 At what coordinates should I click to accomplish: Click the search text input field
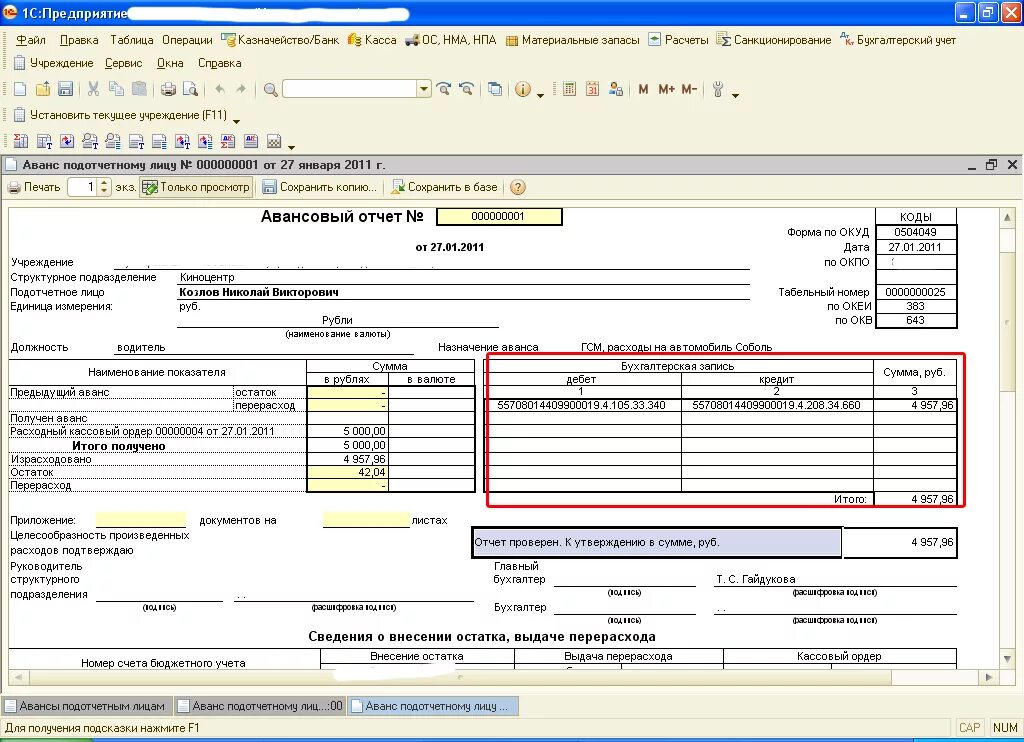pyautogui.click(x=350, y=89)
